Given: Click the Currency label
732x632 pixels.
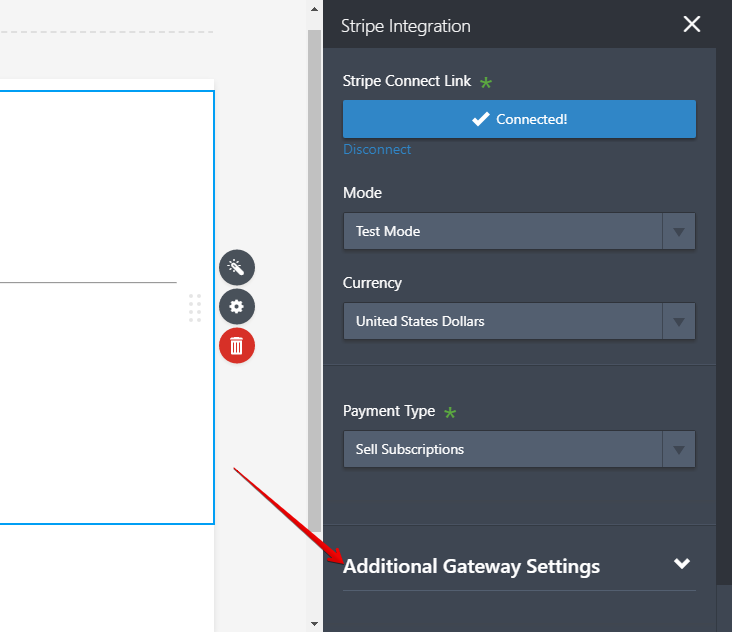Looking at the screenshot, I should [x=372, y=283].
